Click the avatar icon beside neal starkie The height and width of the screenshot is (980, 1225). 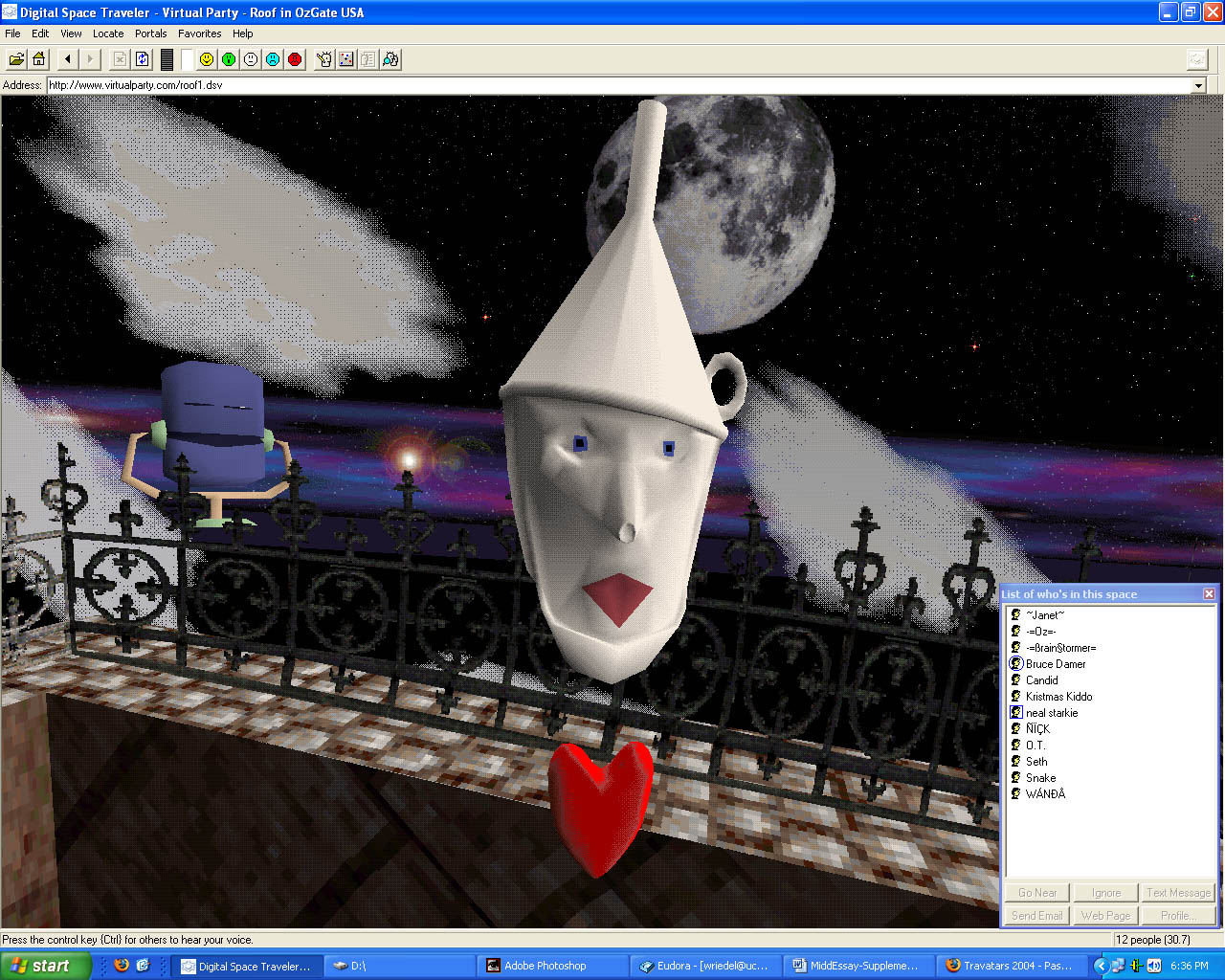(1016, 713)
